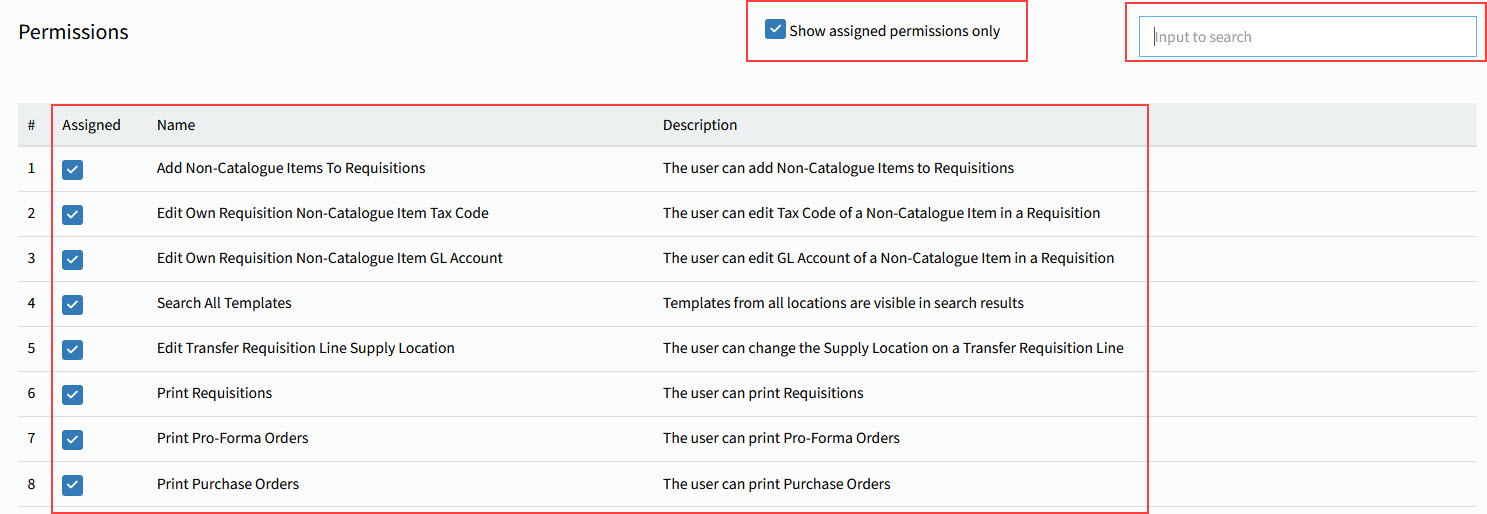Unassign the Search All Templates permission checkbox
This screenshot has width=1487, height=514.
click(72, 305)
